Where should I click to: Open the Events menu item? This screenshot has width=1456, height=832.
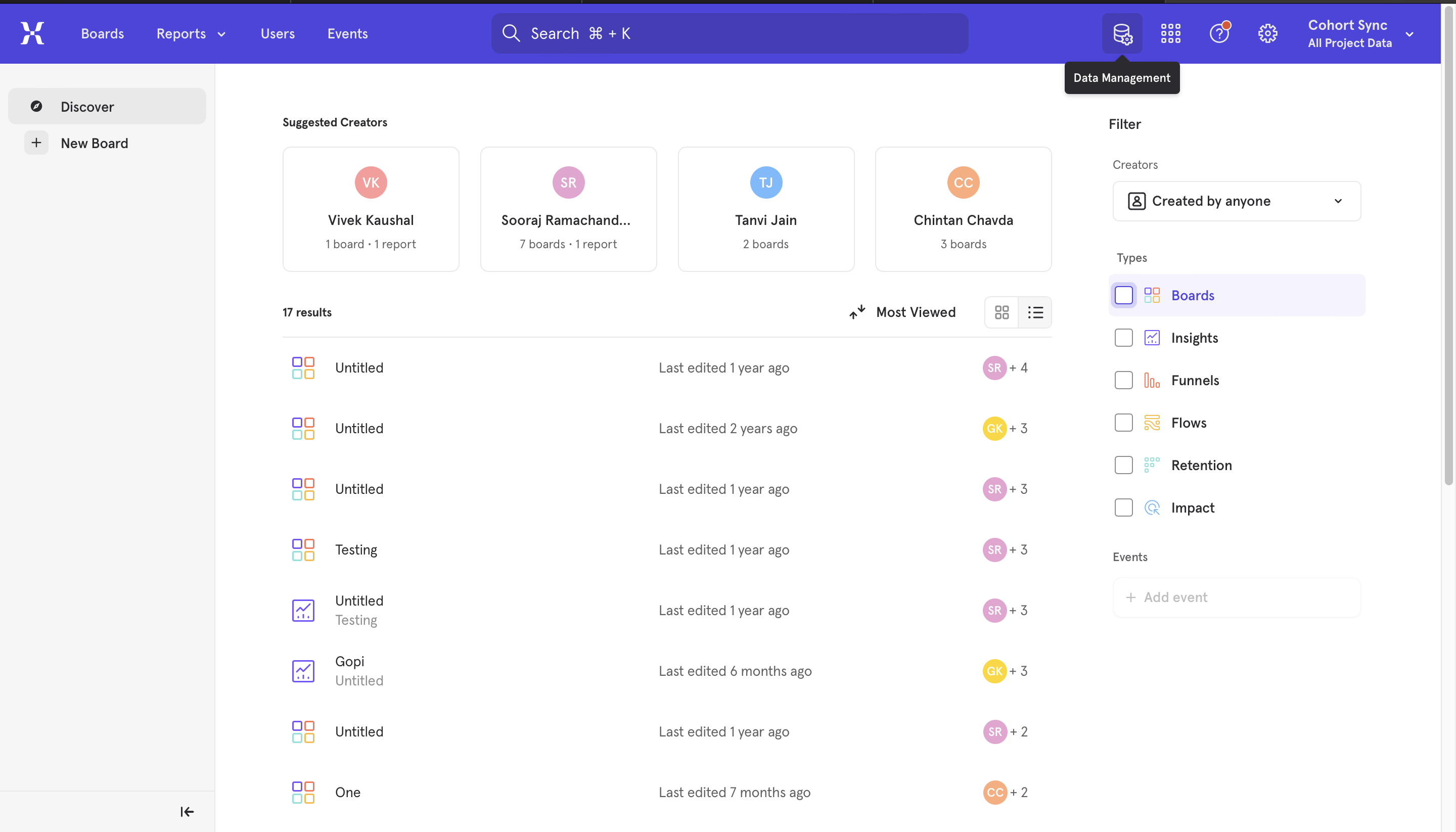(347, 34)
